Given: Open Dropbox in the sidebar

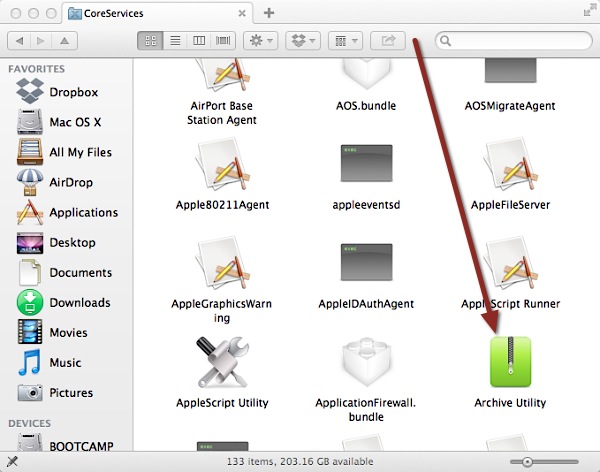Looking at the screenshot, I should tap(58, 92).
